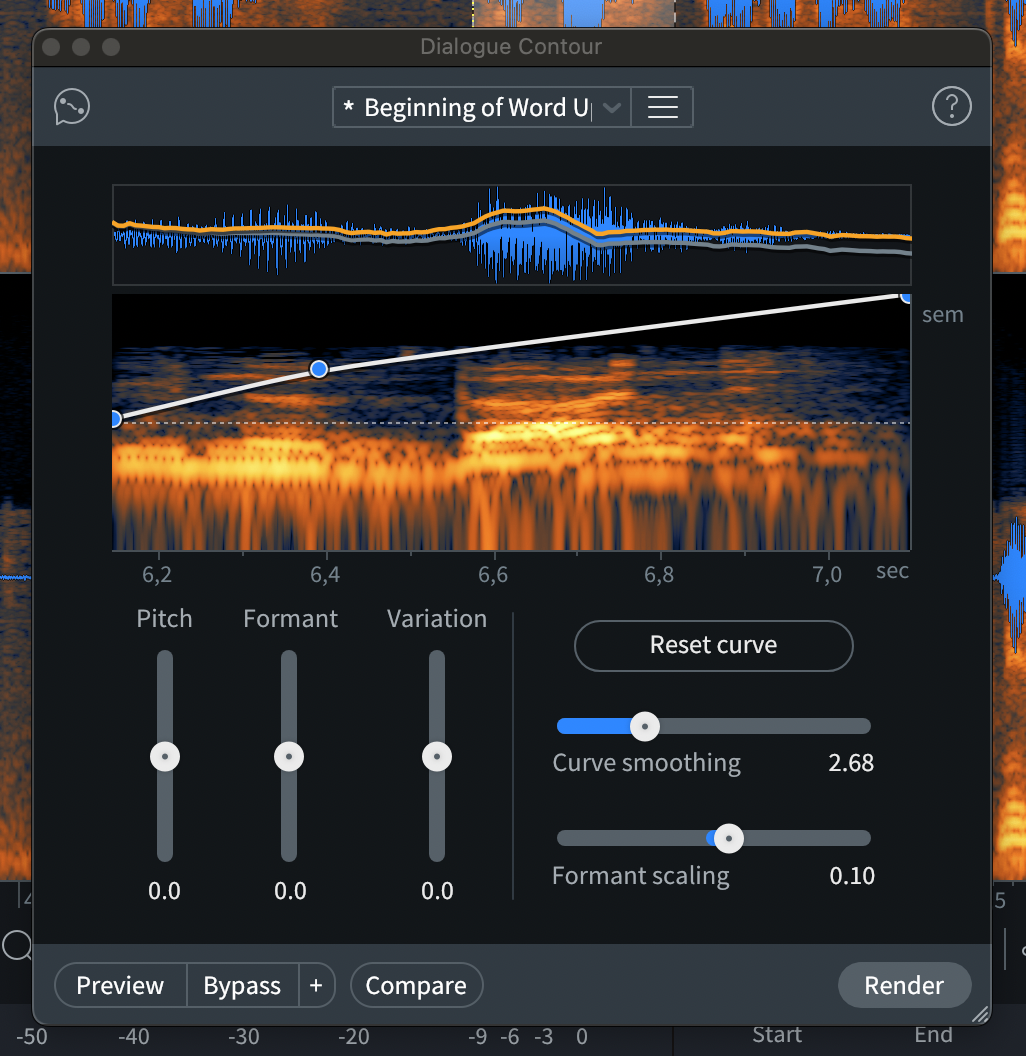The width and height of the screenshot is (1026, 1056).
Task: Open the preset hamburger menu
Action: click(662, 107)
